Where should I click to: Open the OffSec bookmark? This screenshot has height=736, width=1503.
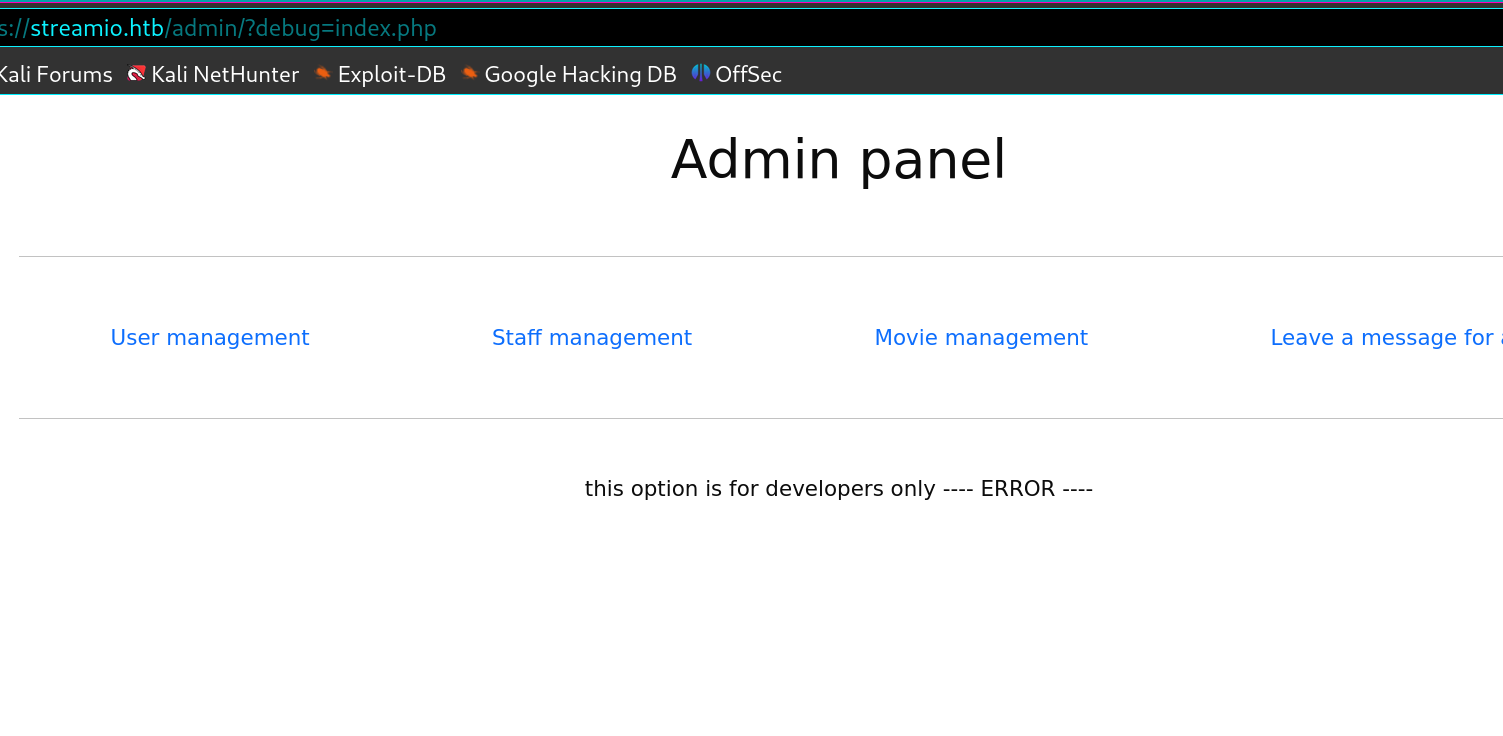pos(736,74)
